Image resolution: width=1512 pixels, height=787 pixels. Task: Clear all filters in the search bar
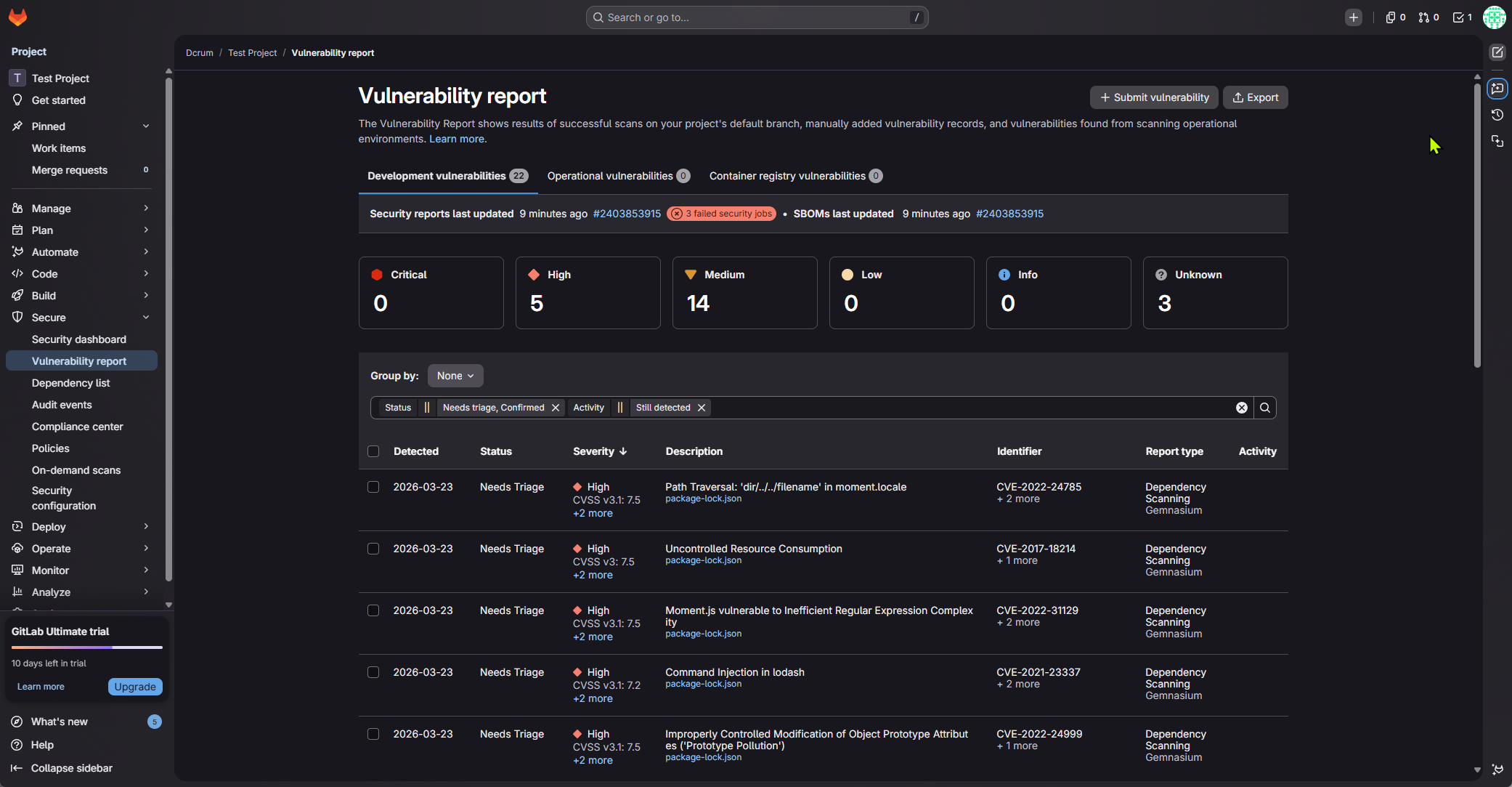(x=1242, y=408)
